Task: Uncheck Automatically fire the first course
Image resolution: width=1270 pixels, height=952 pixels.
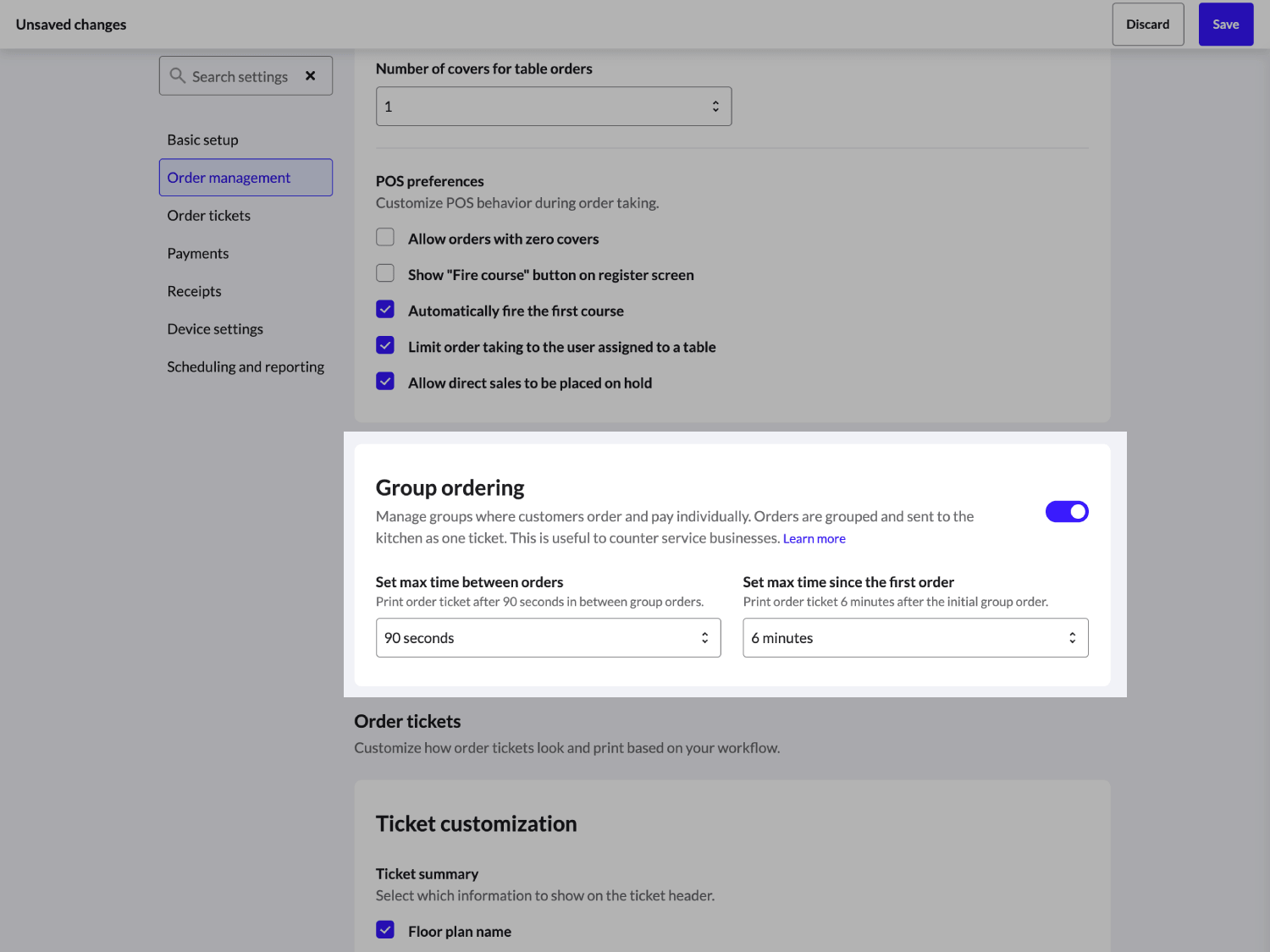Action: click(385, 310)
